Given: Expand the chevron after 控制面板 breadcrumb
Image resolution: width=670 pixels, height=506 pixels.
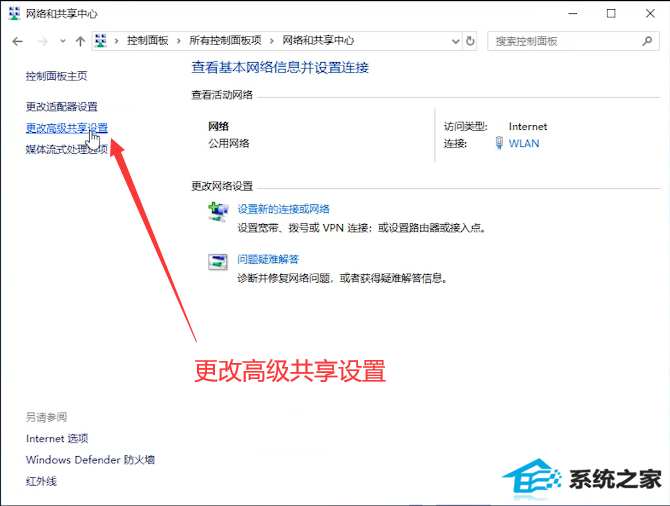Looking at the screenshot, I should (179, 41).
